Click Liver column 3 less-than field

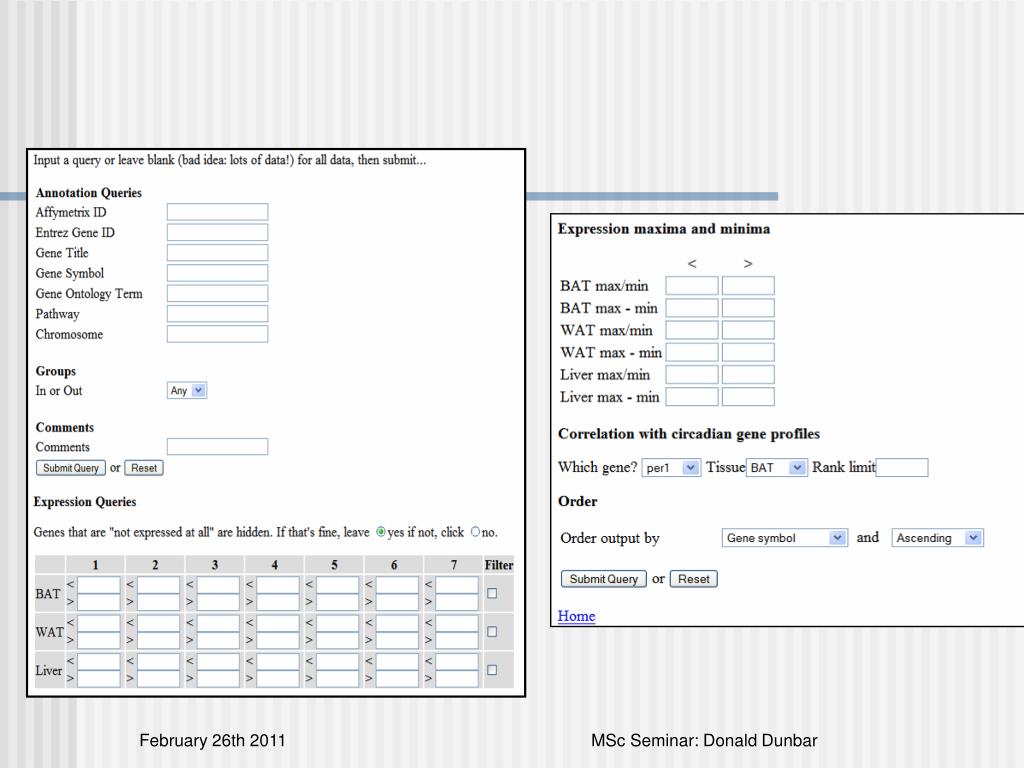click(x=218, y=662)
